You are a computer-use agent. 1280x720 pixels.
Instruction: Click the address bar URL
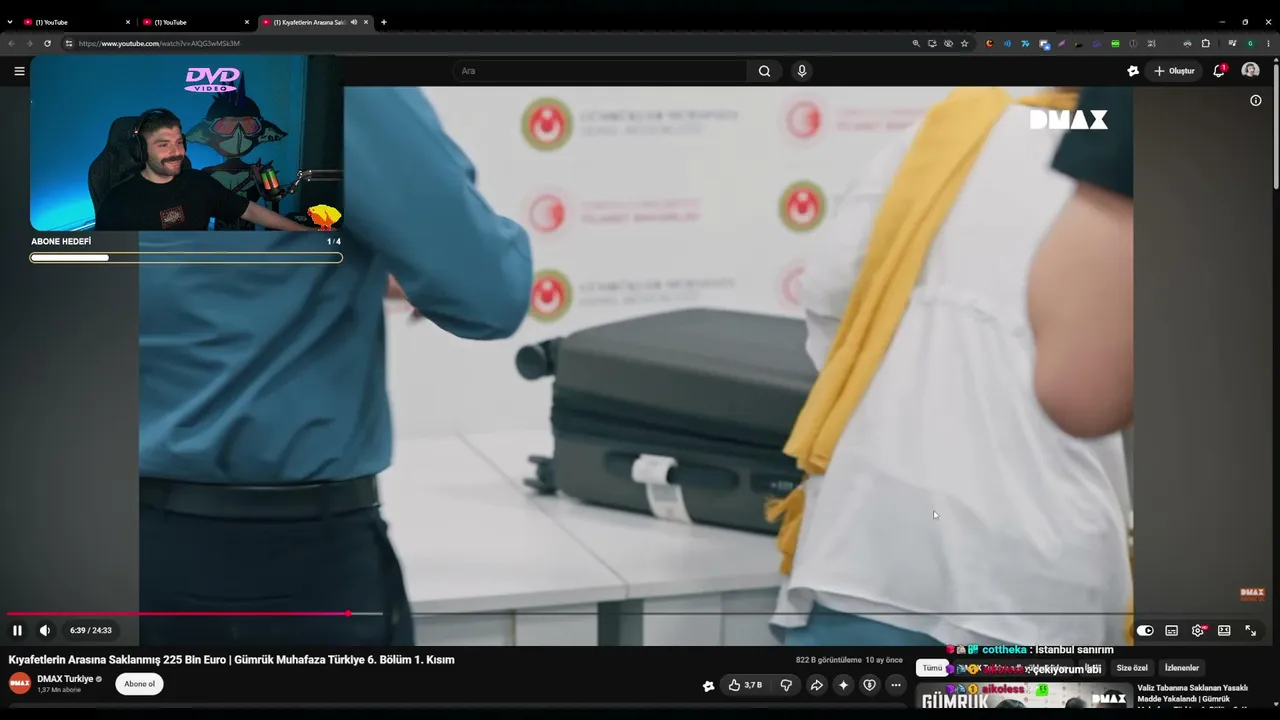(x=159, y=44)
